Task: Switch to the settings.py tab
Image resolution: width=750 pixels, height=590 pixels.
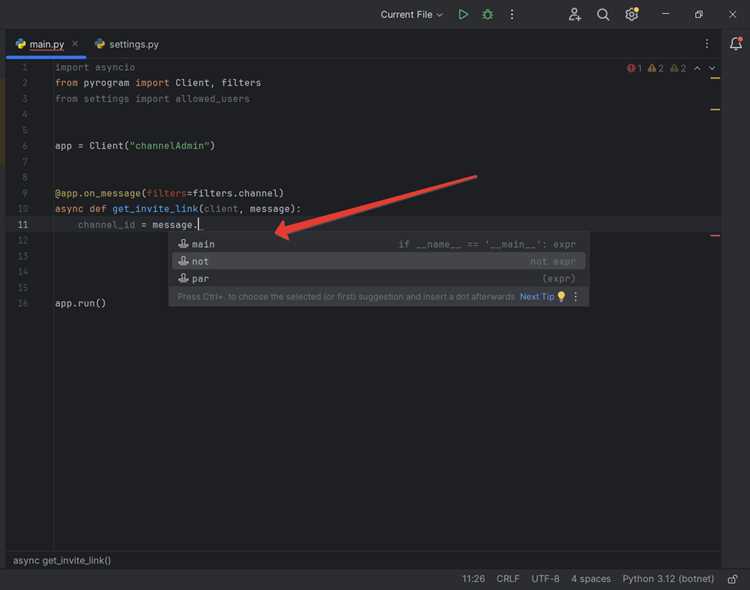Action: pos(127,44)
